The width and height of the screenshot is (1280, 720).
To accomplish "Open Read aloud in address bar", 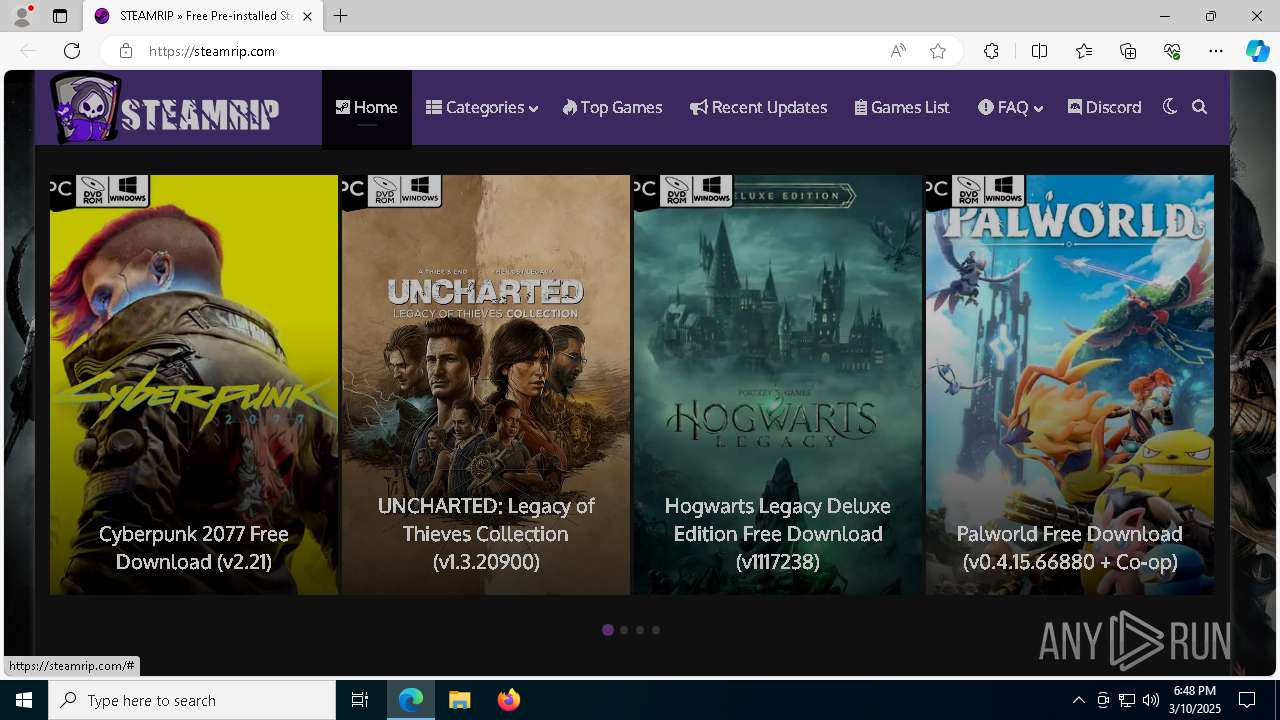I will point(898,51).
